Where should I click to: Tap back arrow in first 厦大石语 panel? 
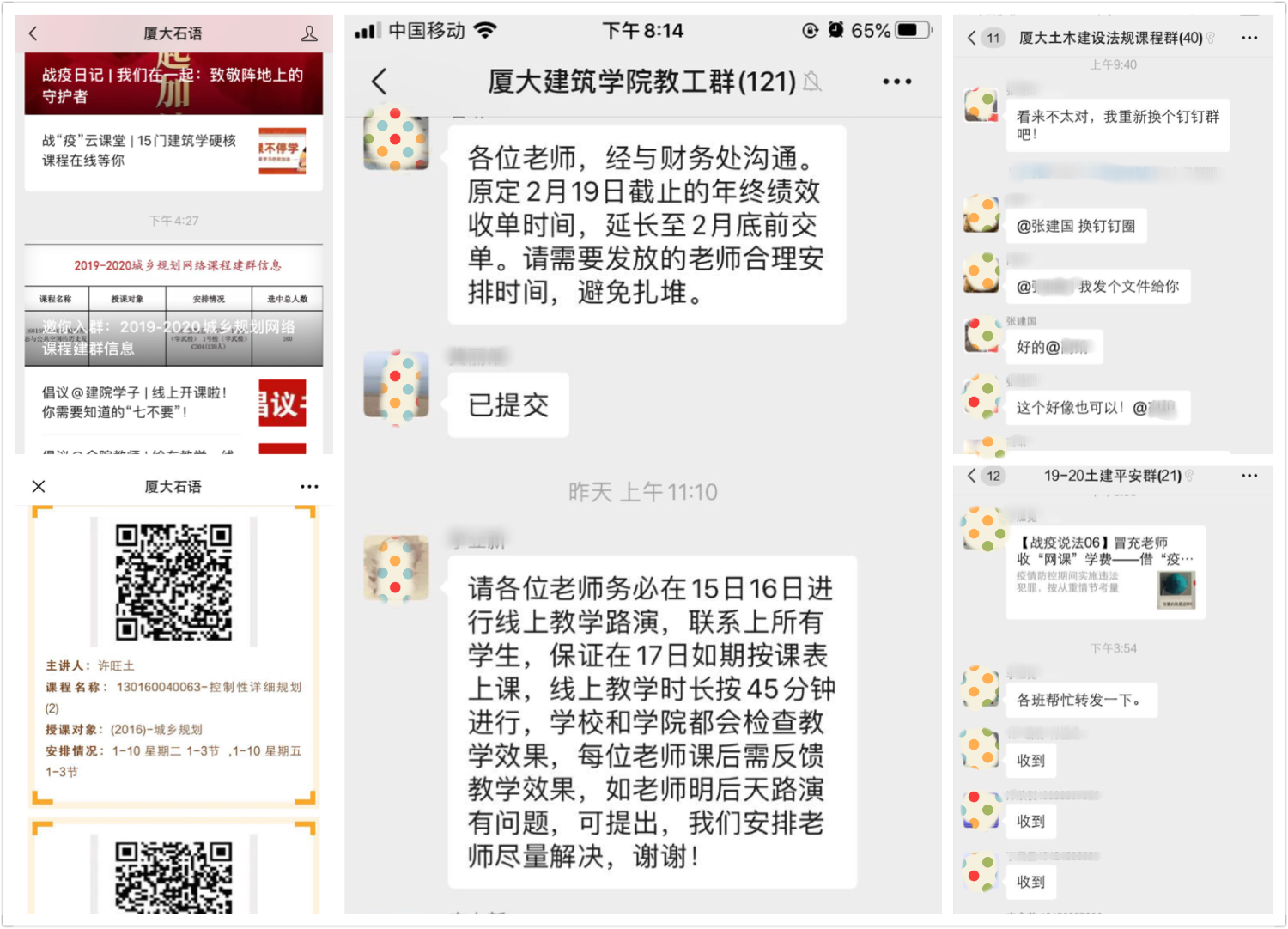pyautogui.click(x=33, y=33)
